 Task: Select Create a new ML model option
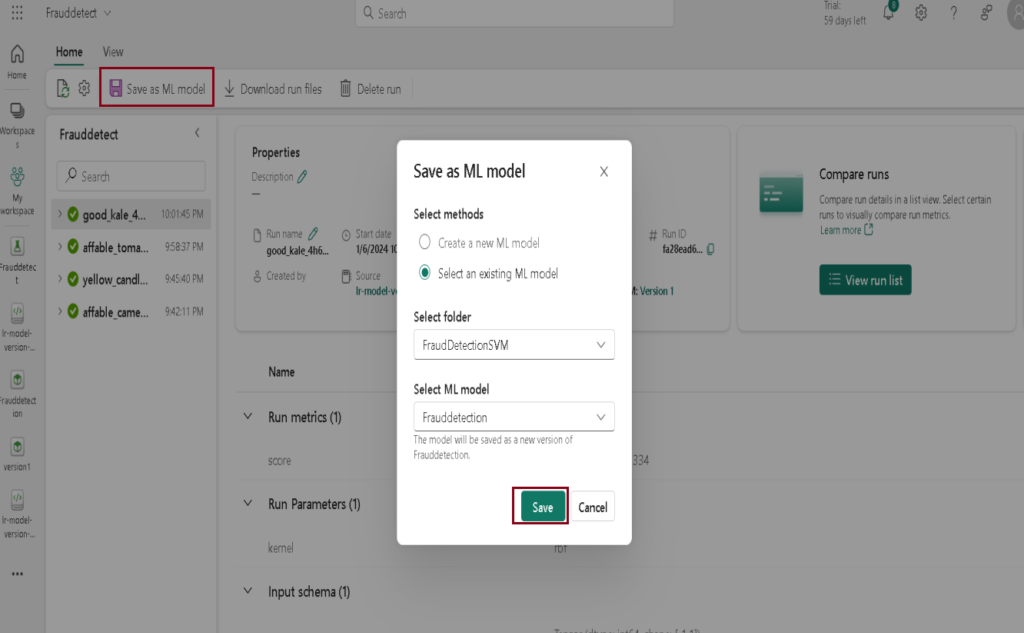(x=425, y=242)
